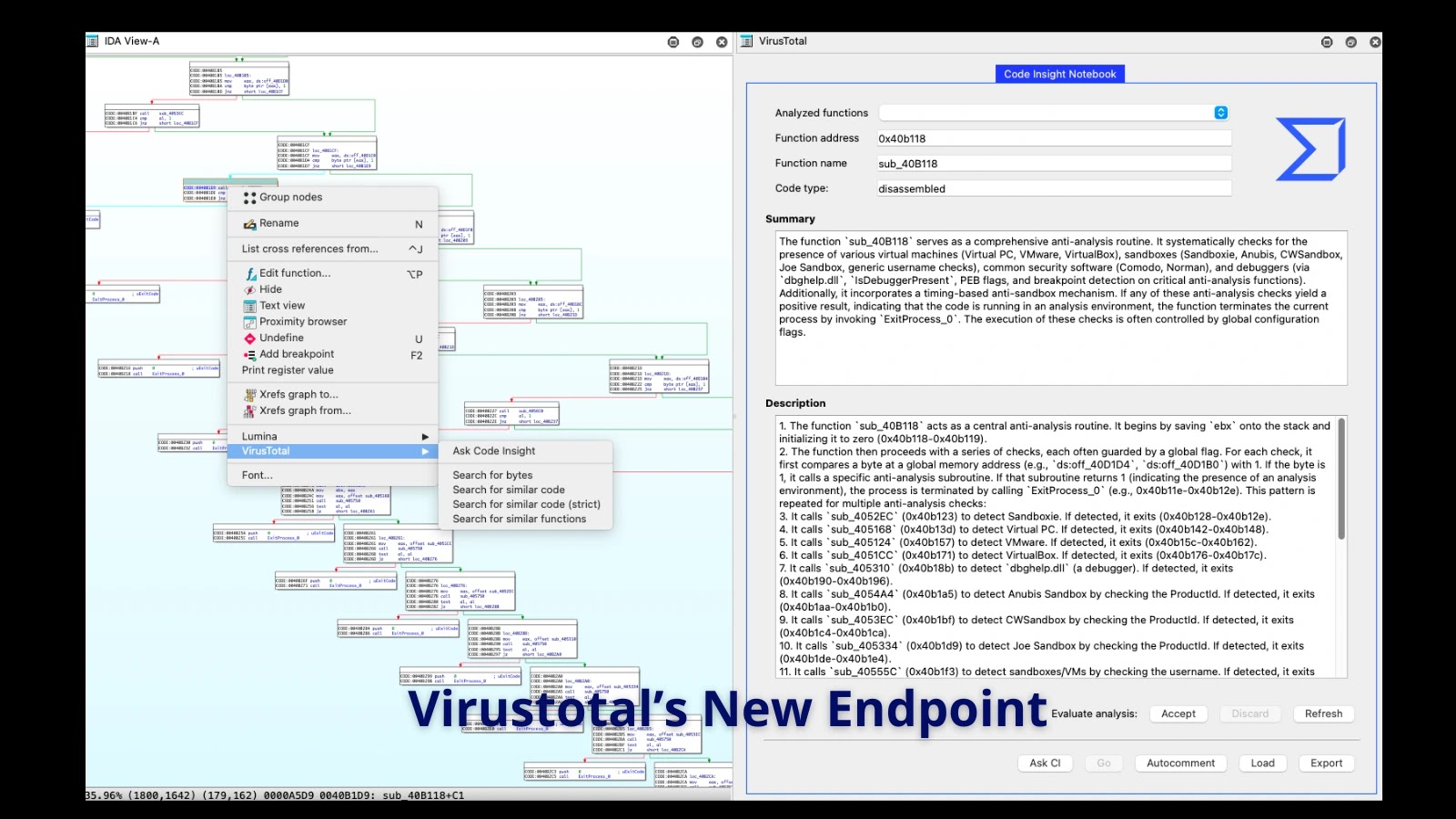Expand the VirusTotal submenu

point(333,451)
